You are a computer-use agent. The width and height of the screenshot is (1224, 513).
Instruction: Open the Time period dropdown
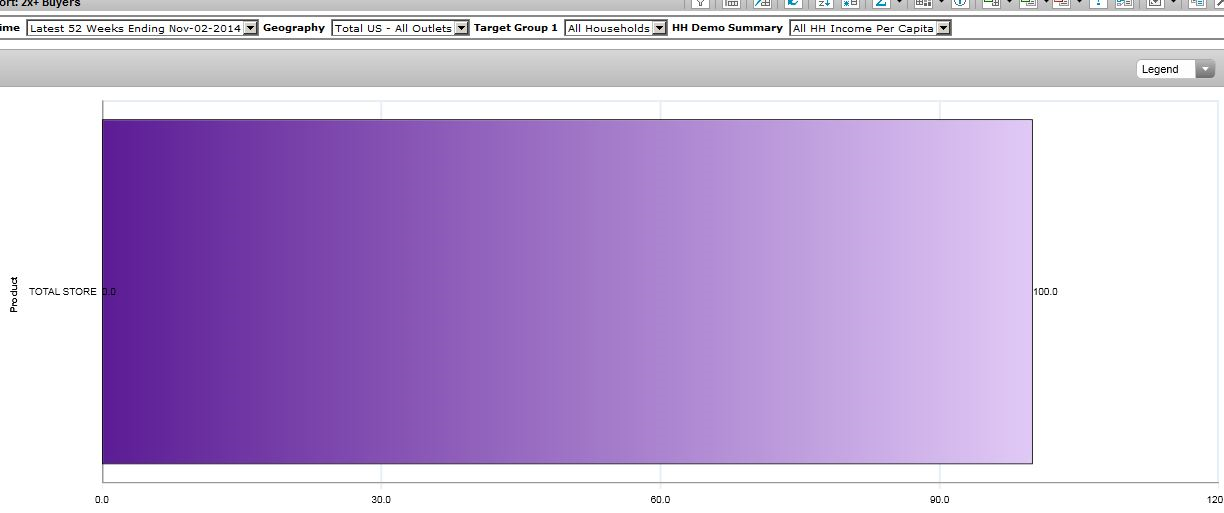click(x=250, y=28)
